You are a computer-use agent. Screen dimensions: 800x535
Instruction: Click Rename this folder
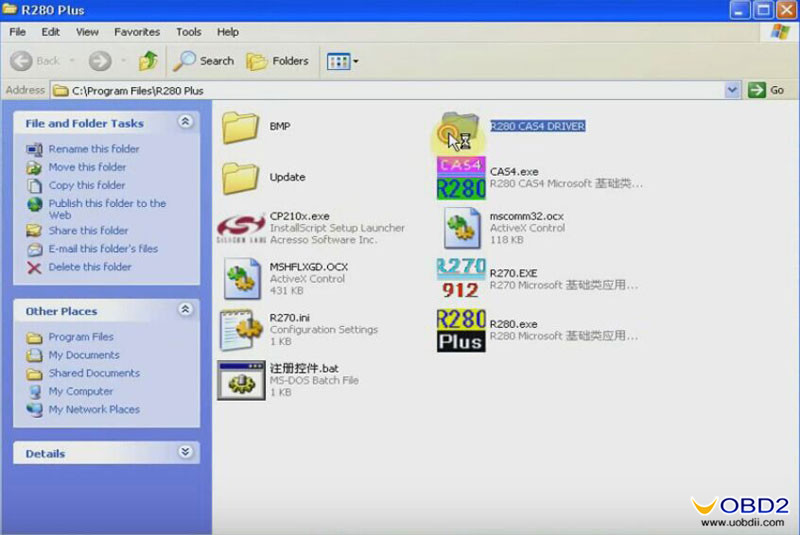[x=94, y=149]
